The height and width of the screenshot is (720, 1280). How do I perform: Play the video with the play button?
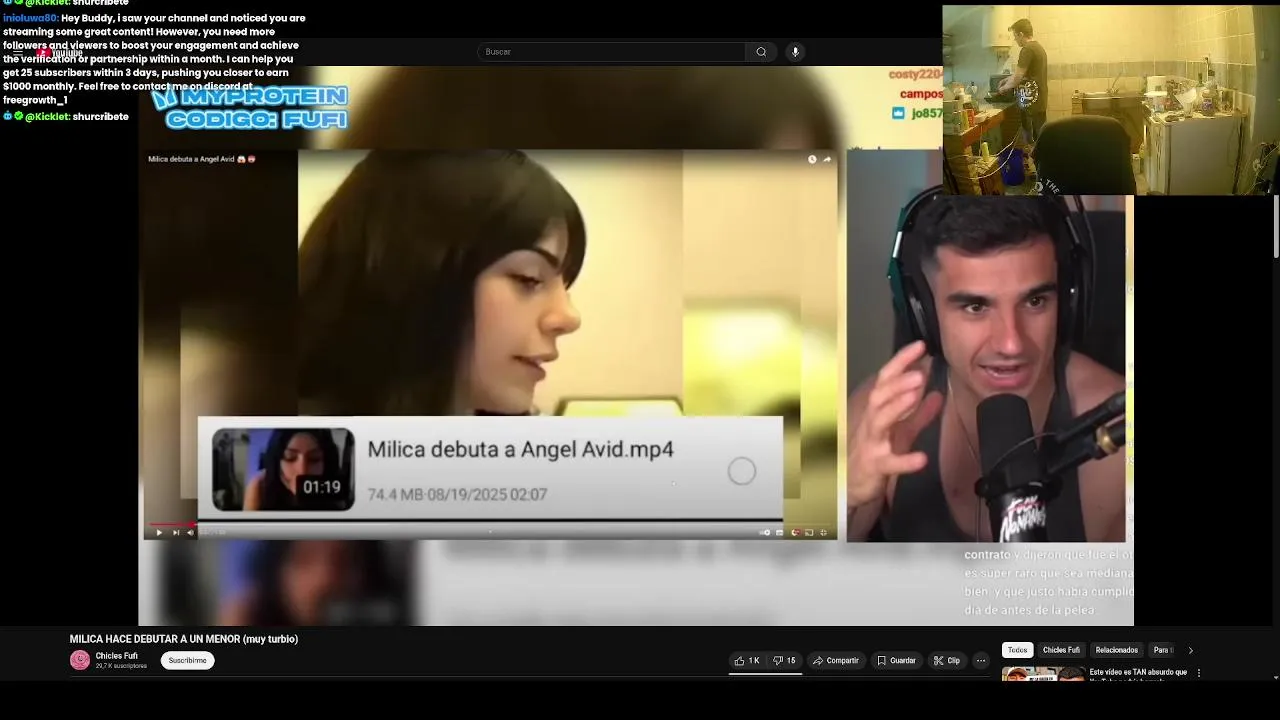[x=159, y=532]
